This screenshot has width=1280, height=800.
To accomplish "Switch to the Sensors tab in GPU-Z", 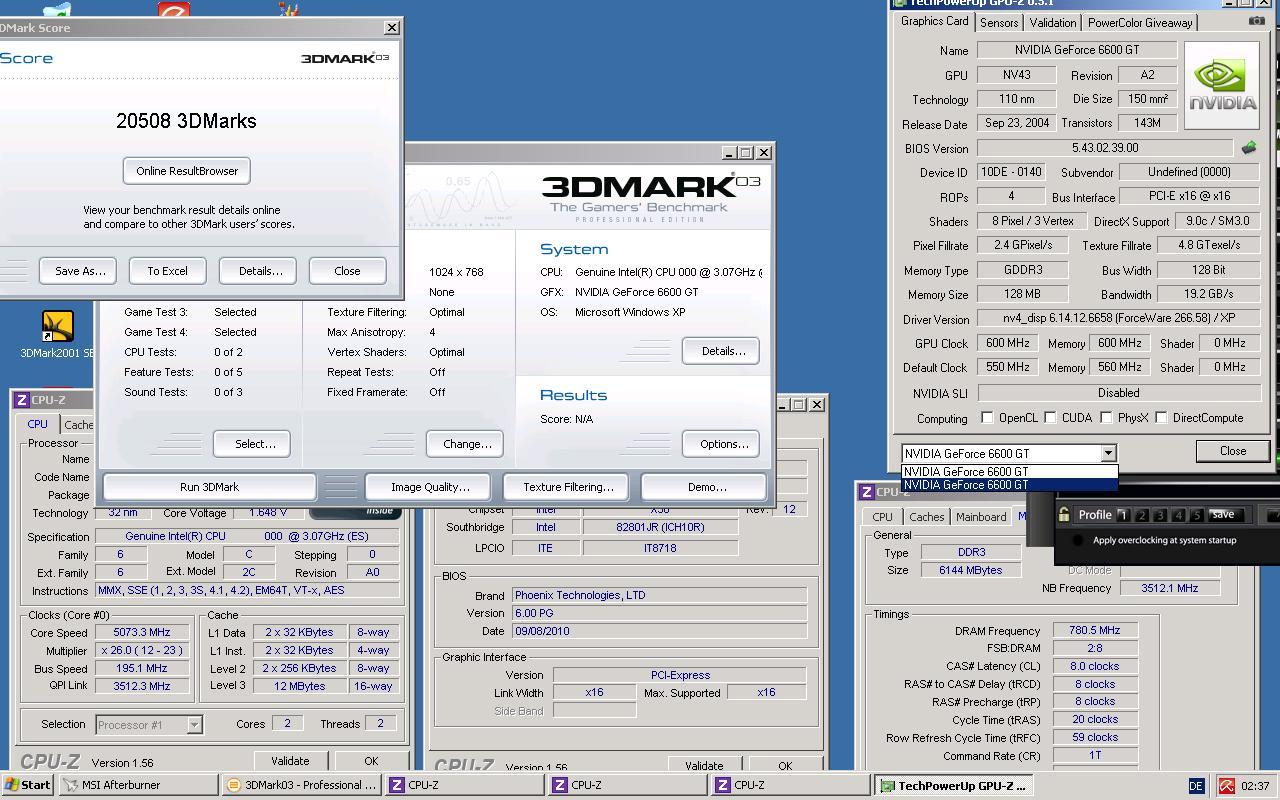I will pyautogui.click(x=999, y=22).
